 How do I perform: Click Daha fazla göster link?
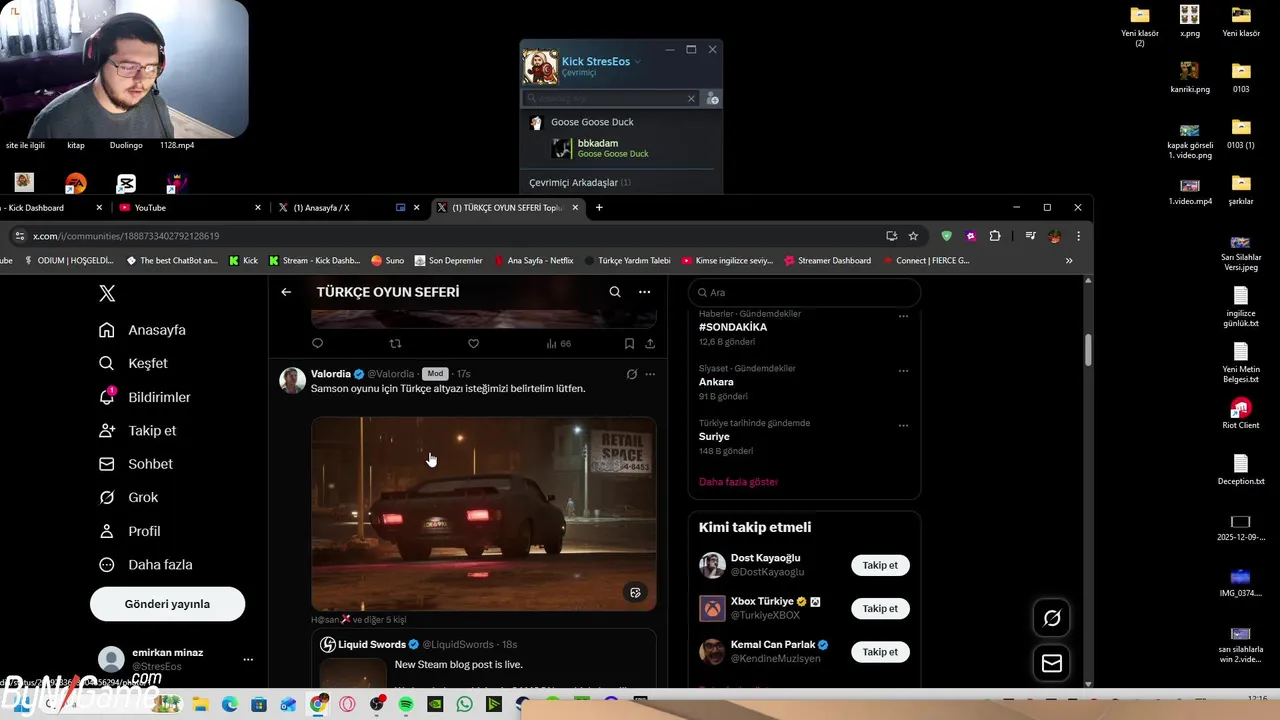(738, 482)
